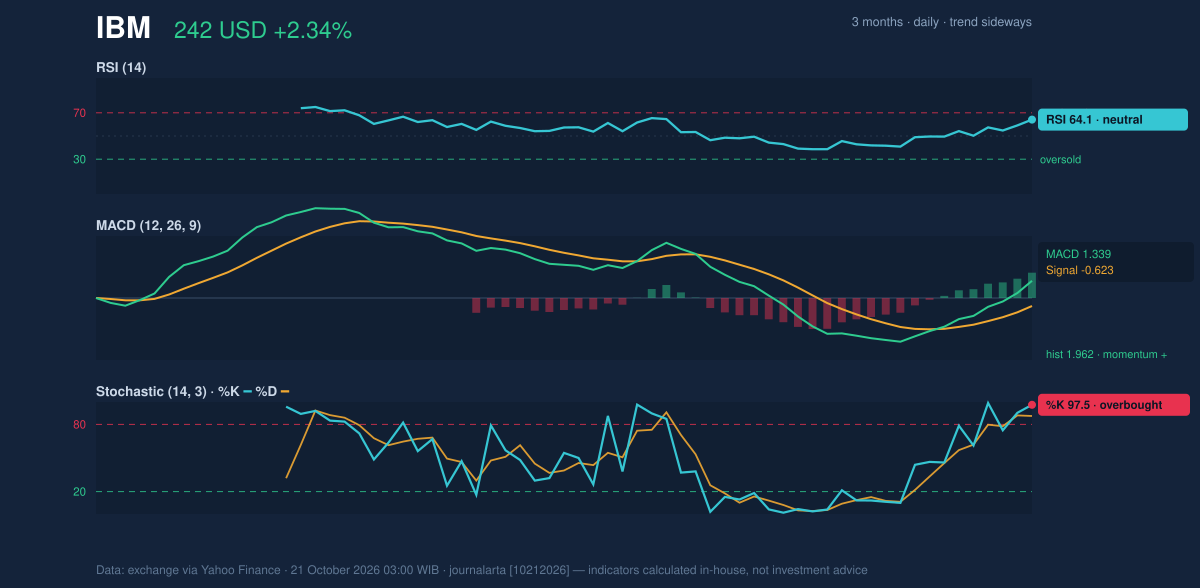Click the Stochastic 20 axis label
Image resolution: width=1200 pixels, height=588 pixels.
point(79,492)
